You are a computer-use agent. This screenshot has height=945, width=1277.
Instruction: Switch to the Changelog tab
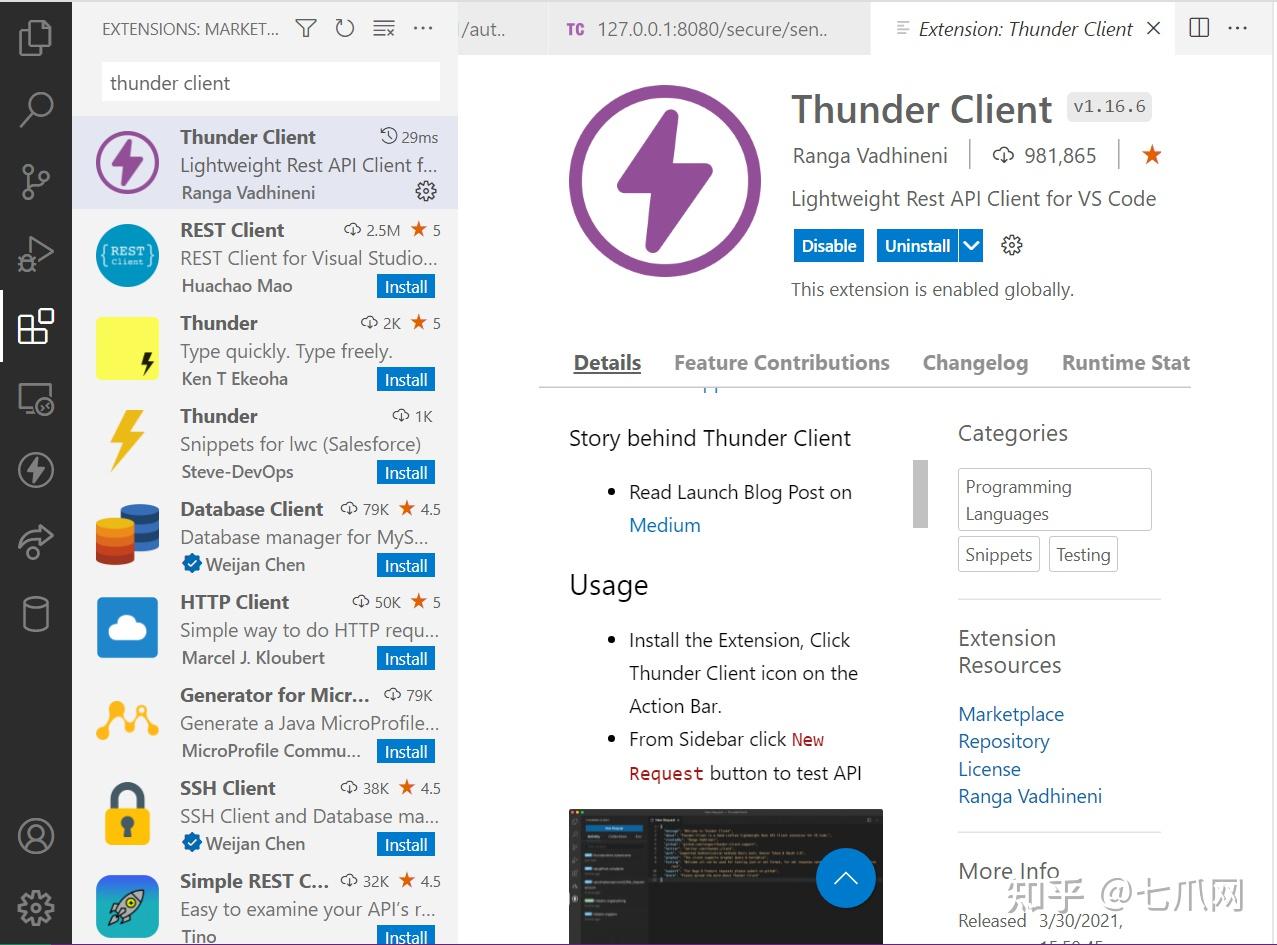pos(975,362)
